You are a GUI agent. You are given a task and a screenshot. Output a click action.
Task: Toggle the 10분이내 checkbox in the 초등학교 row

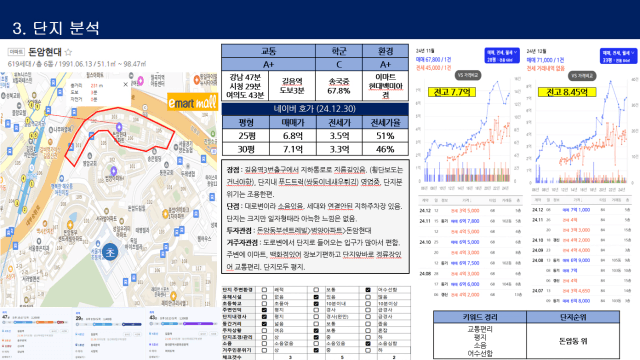tap(316, 303)
